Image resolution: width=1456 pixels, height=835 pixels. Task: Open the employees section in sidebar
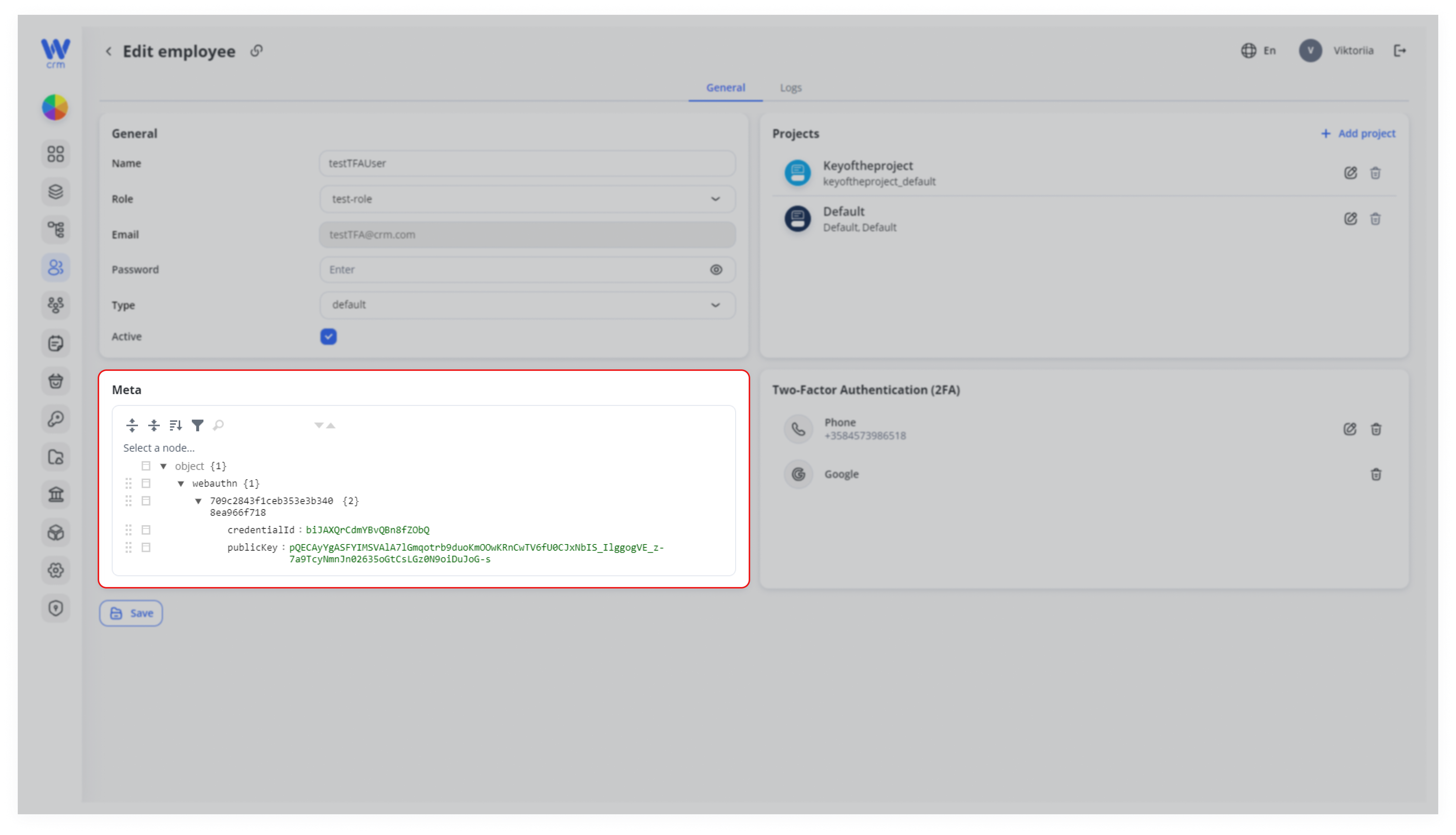pyautogui.click(x=55, y=268)
